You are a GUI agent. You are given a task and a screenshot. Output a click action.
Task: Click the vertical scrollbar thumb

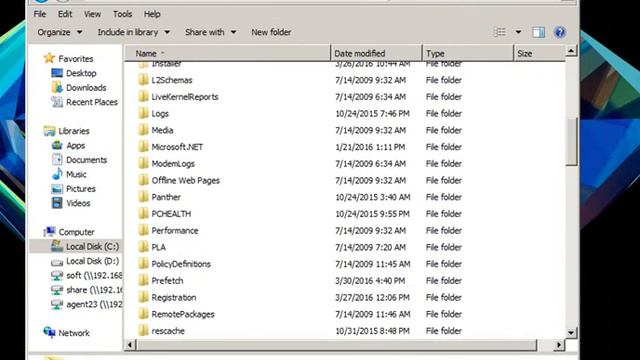click(571, 142)
